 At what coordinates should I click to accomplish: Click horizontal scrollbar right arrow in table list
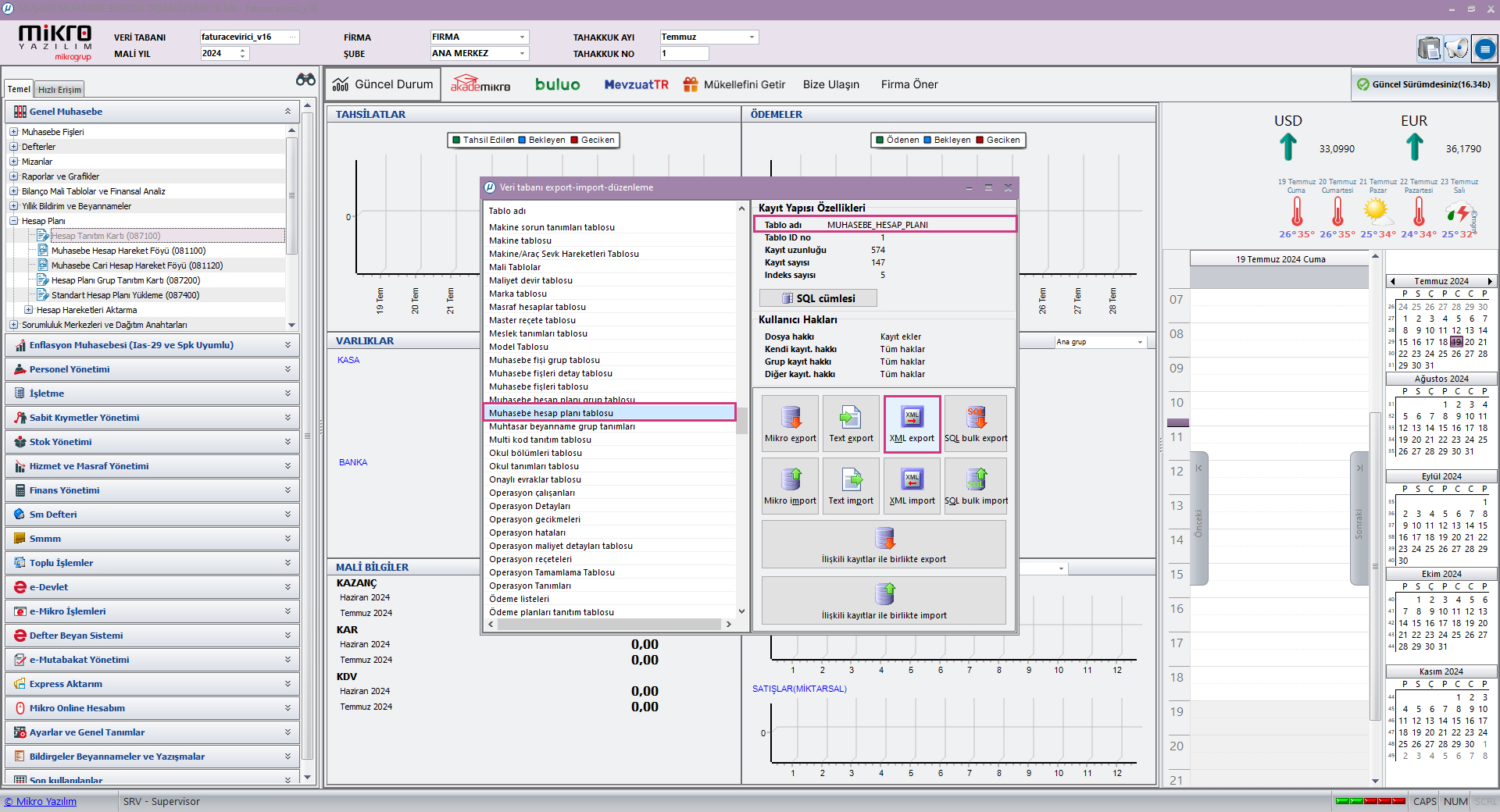point(728,624)
